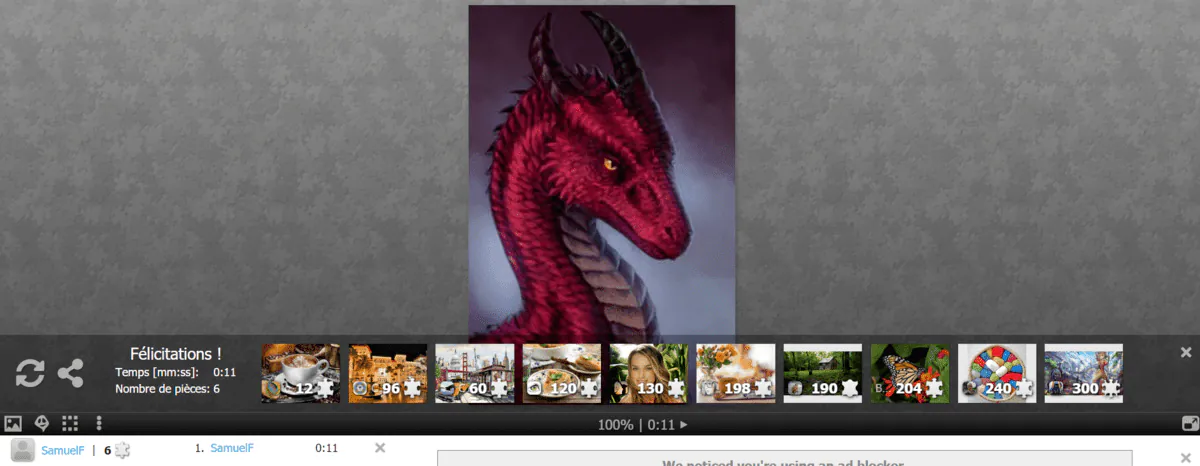This screenshot has width=1200, height=466.
Task: Click the leaderboard time 0:11
Action: click(x=326, y=448)
